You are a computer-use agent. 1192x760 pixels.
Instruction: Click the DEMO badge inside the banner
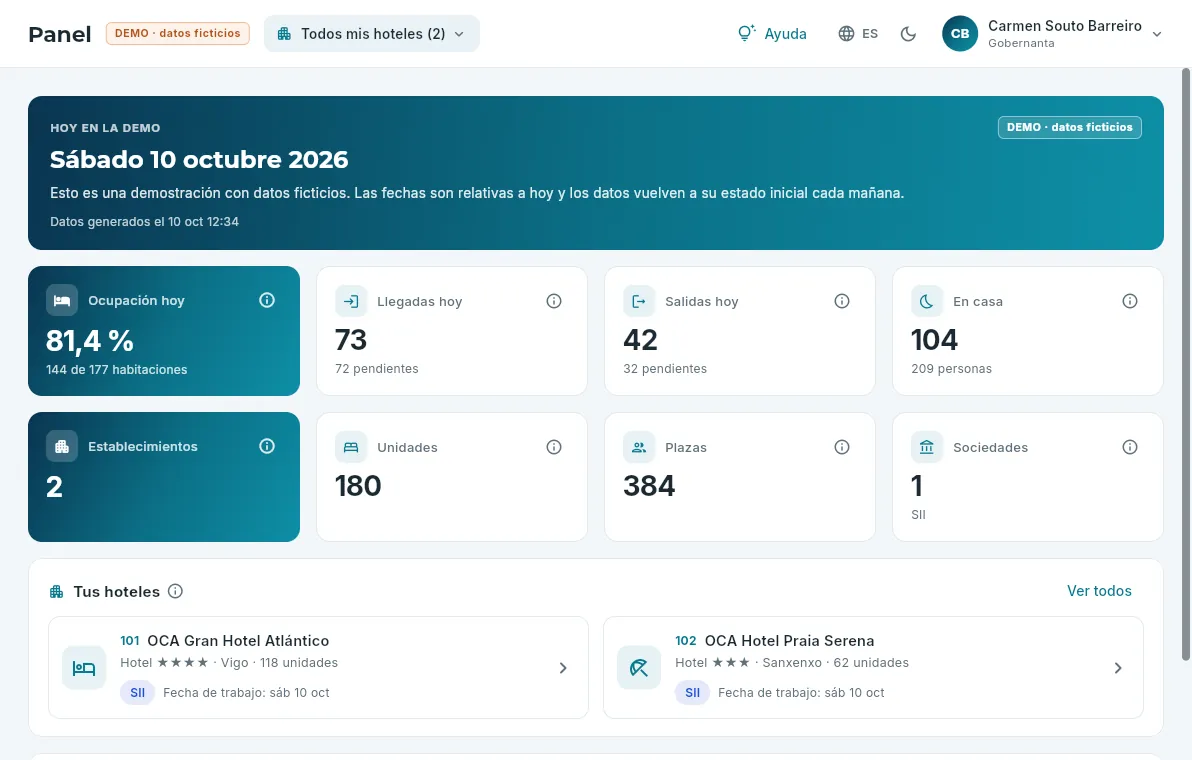[1070, 127]
